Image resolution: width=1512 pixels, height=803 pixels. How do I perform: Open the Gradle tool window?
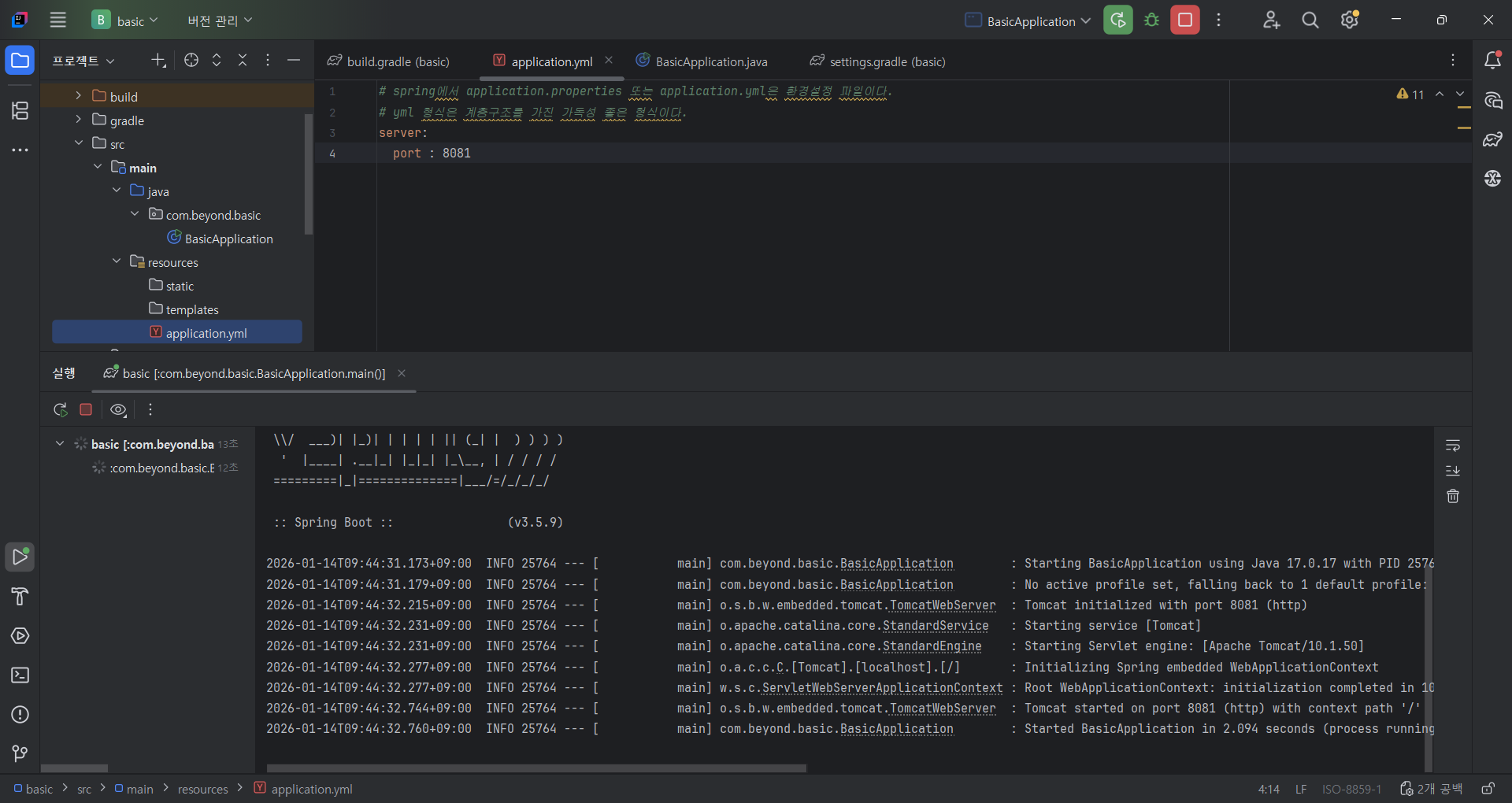click(x=1492, y=139)
